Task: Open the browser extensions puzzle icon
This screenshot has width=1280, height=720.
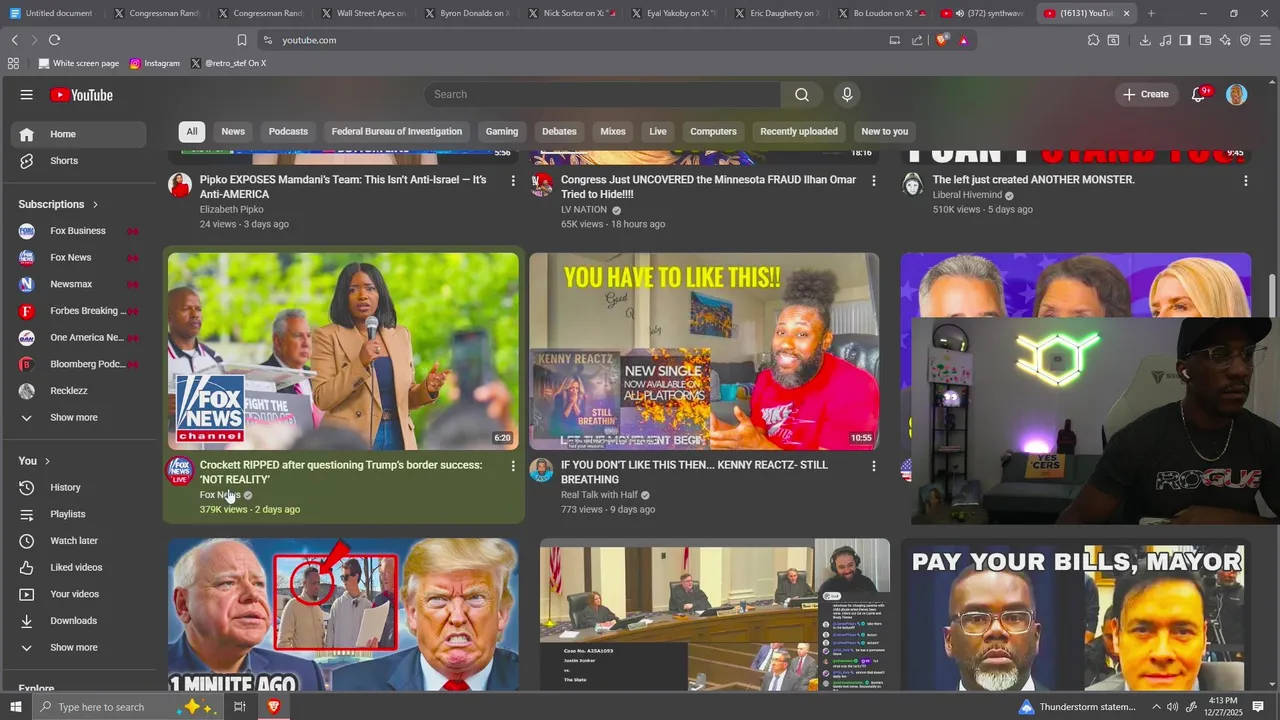Action: click(1093, 40)
